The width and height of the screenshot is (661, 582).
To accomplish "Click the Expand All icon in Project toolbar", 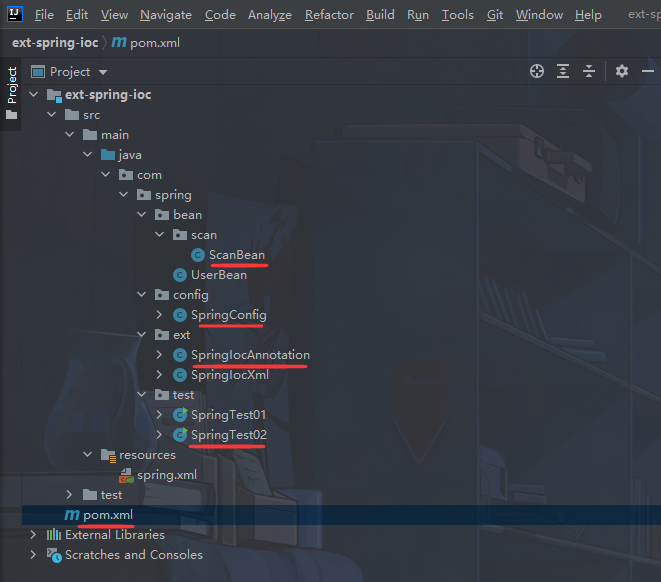I will [563, 71].
